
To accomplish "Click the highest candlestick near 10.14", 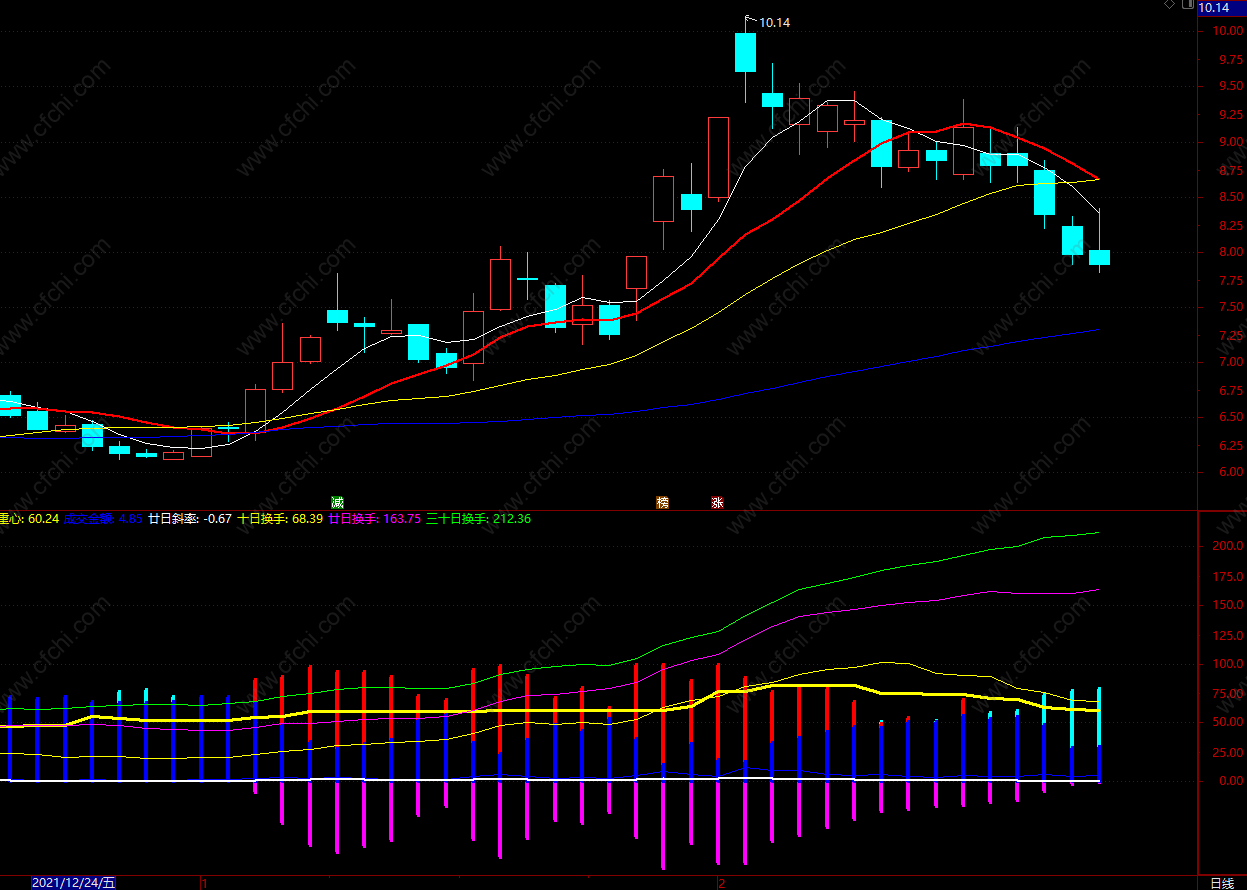I will pyautogui.click(x=745, y=52).
